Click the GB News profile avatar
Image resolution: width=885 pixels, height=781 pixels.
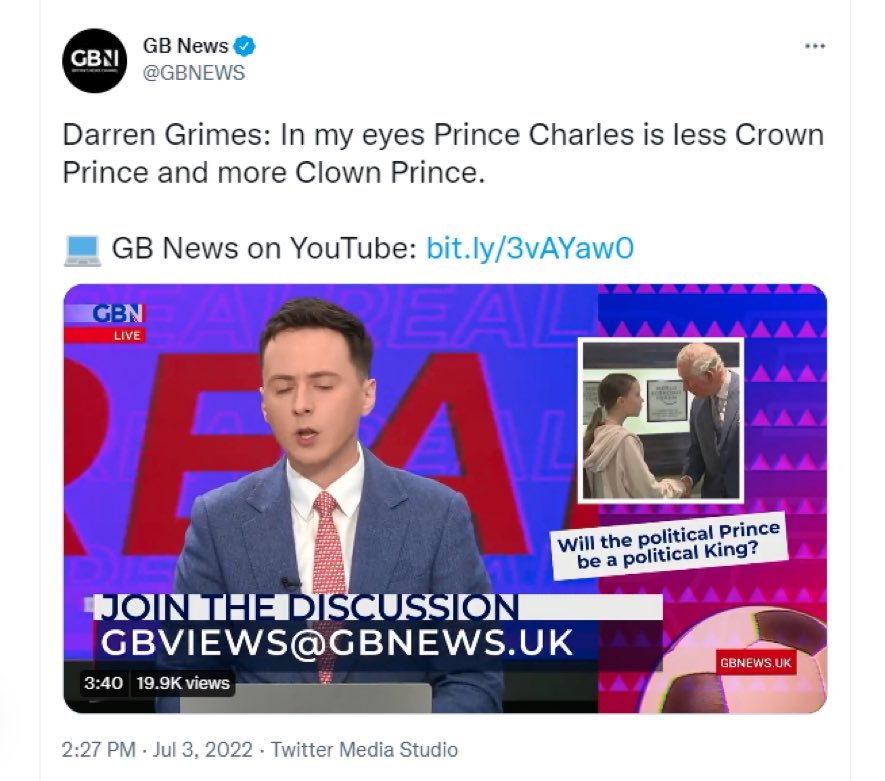pos(94,60)
